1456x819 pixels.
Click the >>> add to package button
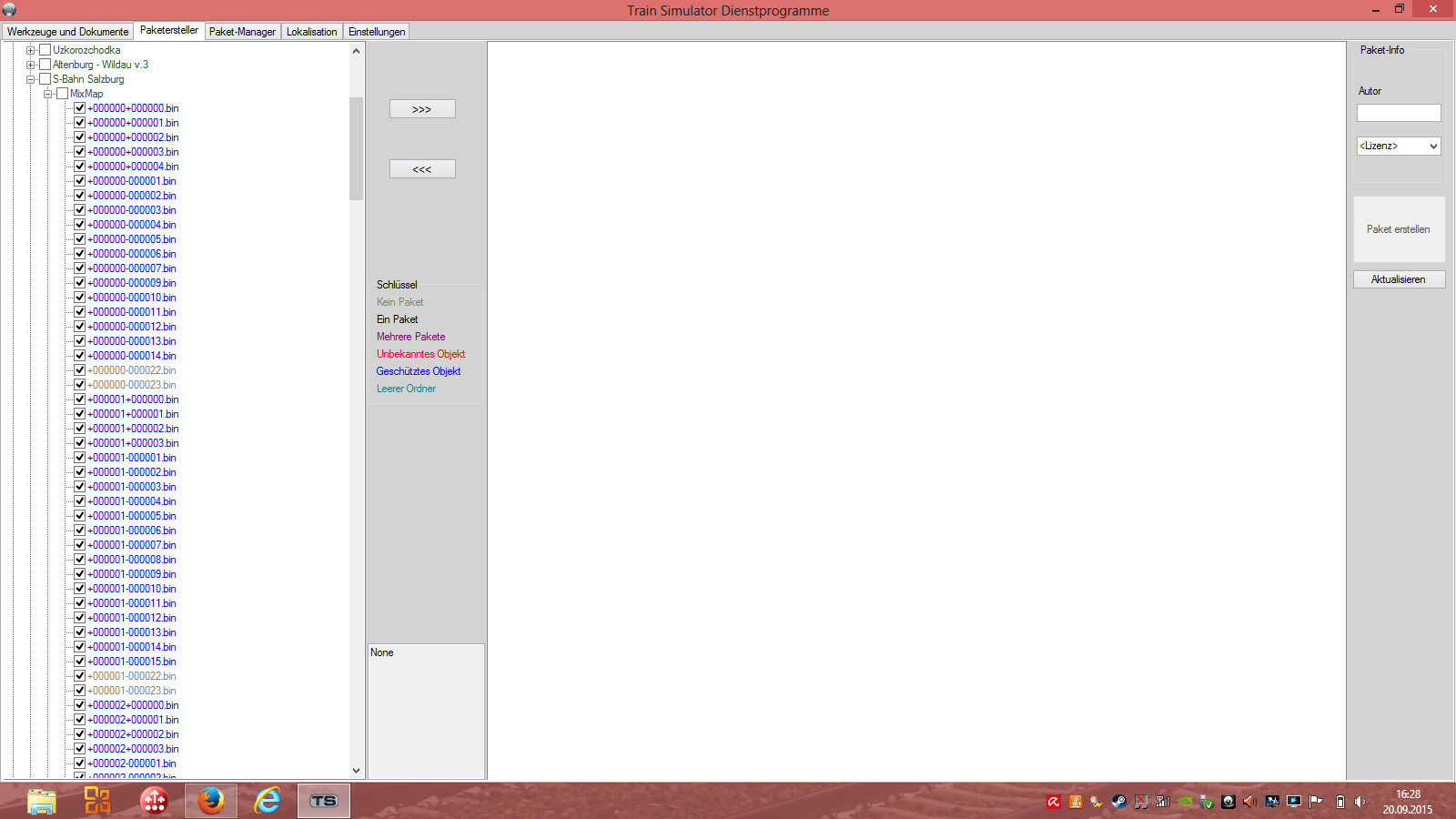point(422,109)
